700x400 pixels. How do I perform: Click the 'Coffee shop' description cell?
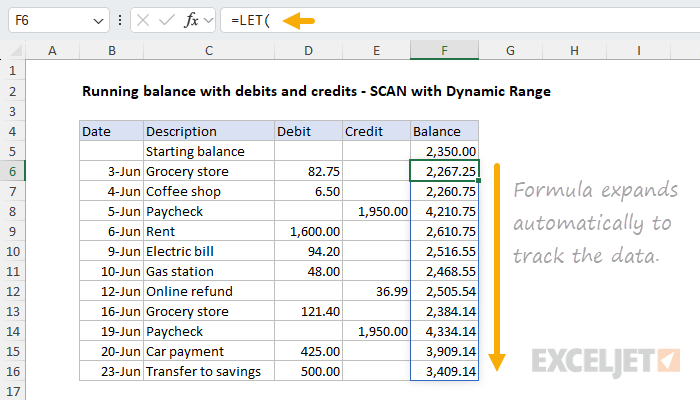208,192
